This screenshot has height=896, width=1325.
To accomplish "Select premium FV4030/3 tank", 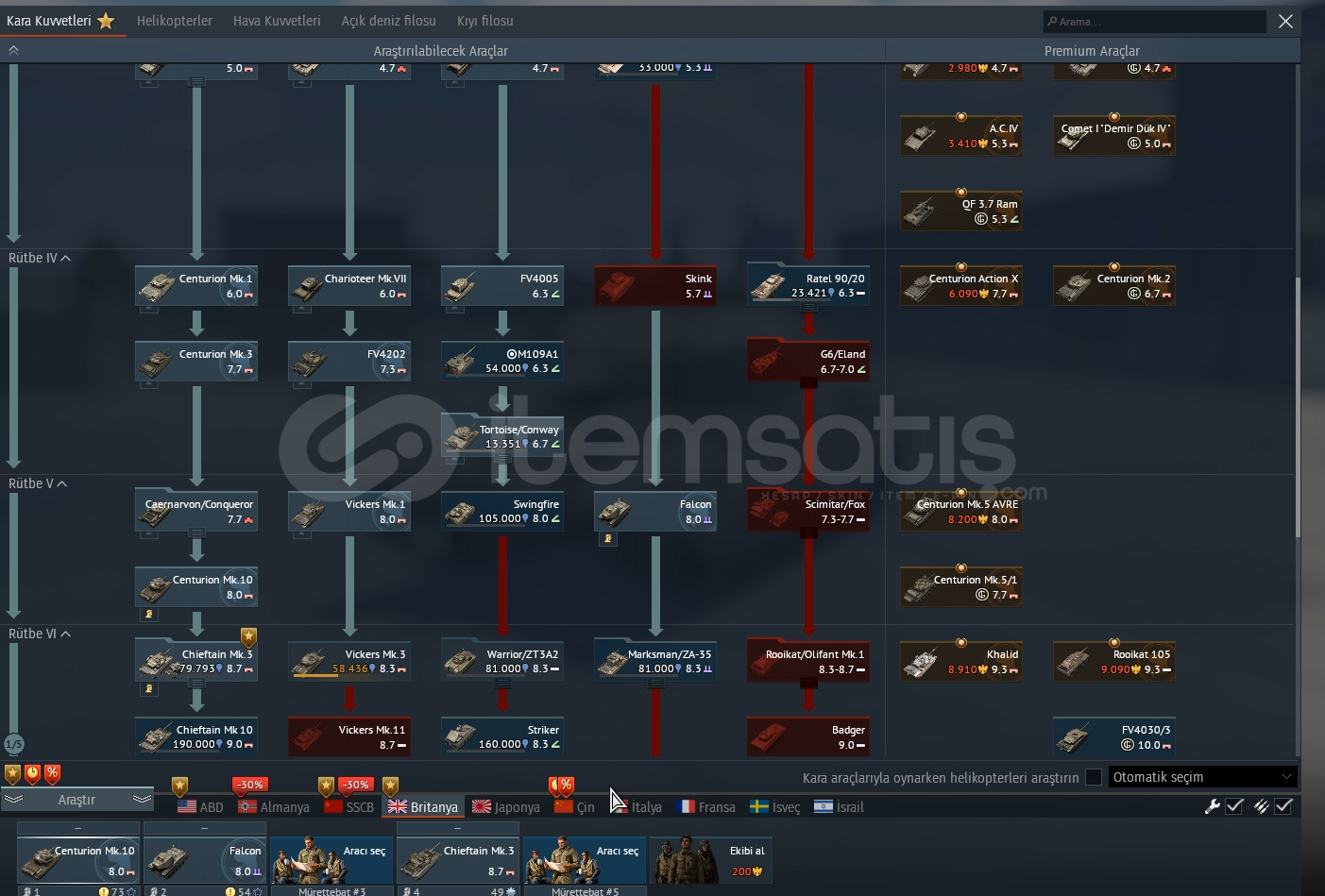I will pyautogui.click(x=1114, y=737).
